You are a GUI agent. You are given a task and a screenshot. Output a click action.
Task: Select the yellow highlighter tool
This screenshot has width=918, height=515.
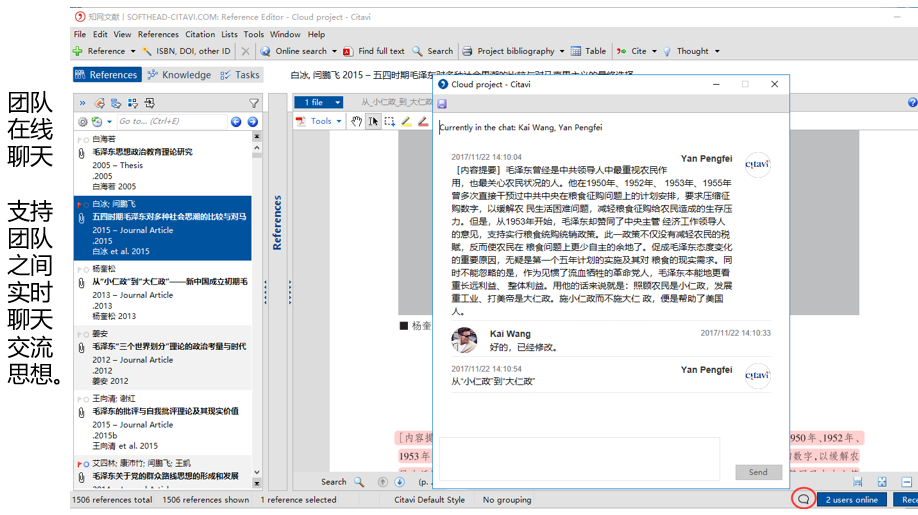pos(406,121)
